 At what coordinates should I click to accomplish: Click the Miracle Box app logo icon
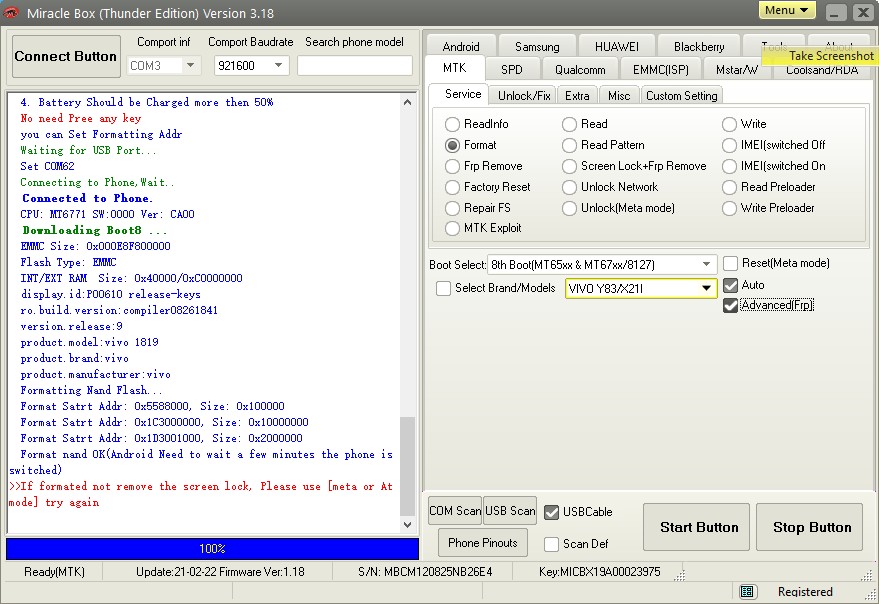pos(11,13)
